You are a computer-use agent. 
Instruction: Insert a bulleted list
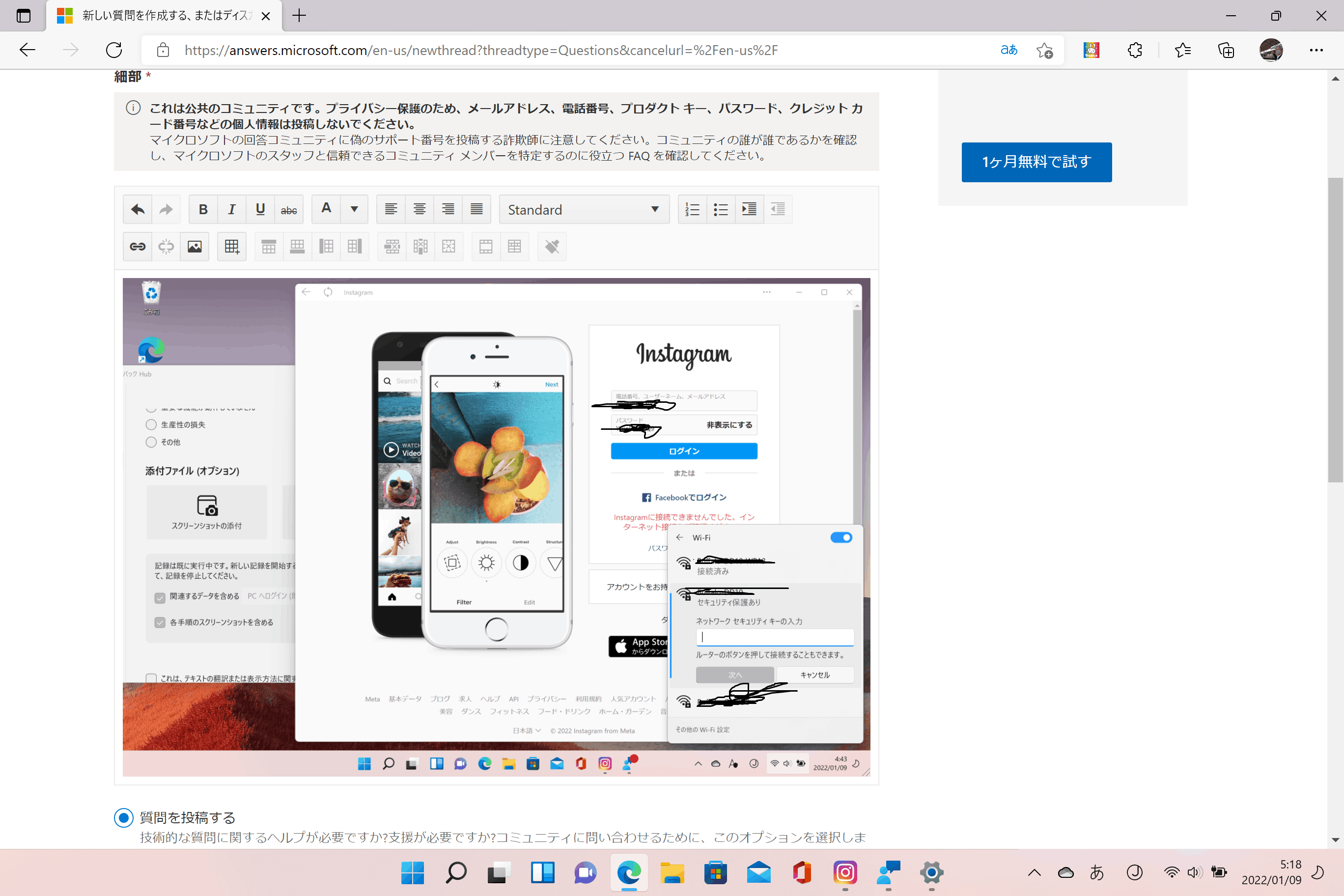pos(721,210)
